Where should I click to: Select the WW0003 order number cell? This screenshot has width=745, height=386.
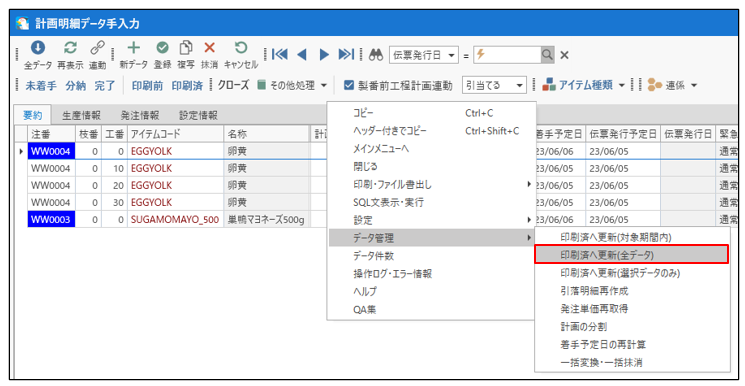pyautogui.click(x=51, y=220)
